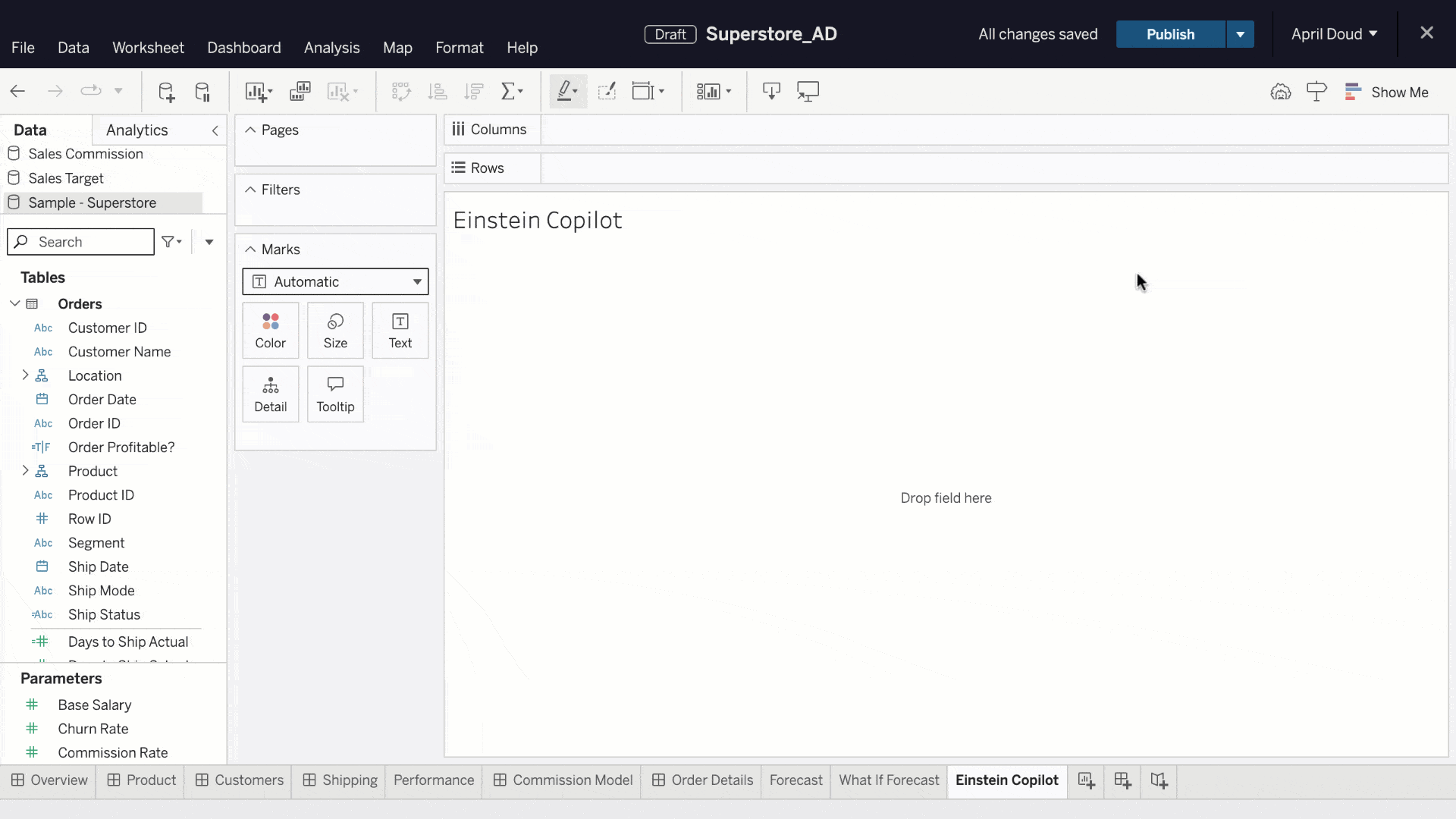1456x819 pixels.
Task: Open the Analysis menu
Action: (x=332, y=47)
